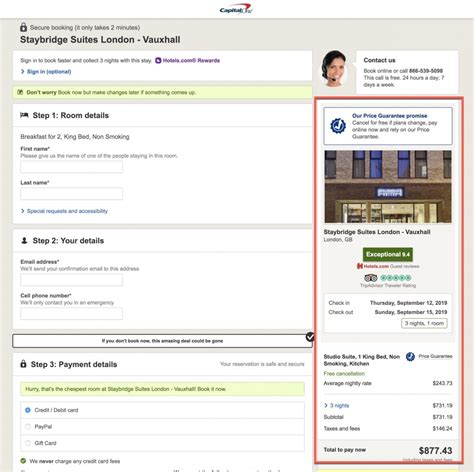
Task: Click the Price Guarantee promise badge icon
Action: point(338,126)
